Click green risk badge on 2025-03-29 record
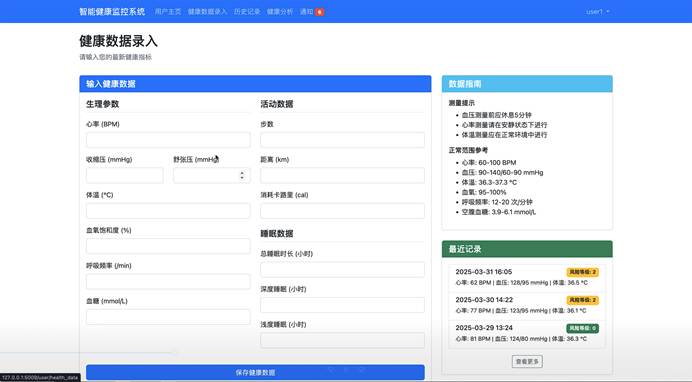This screenshot has width=692, height=382. [x=583, y=328]
